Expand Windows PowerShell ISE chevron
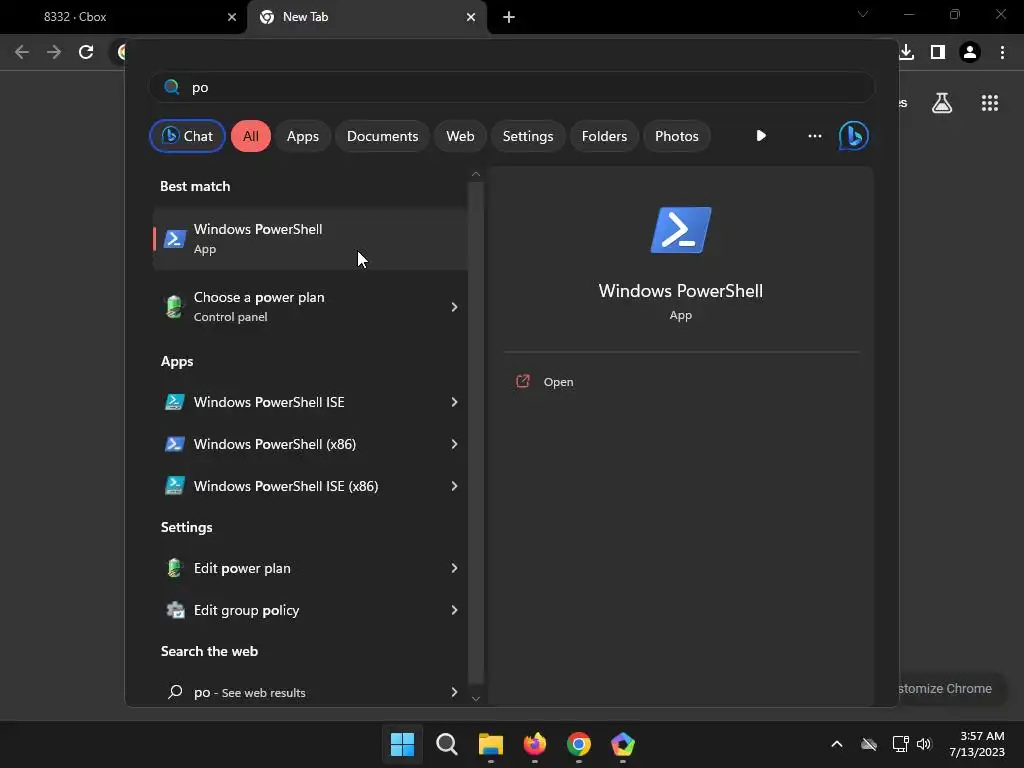 454,402
